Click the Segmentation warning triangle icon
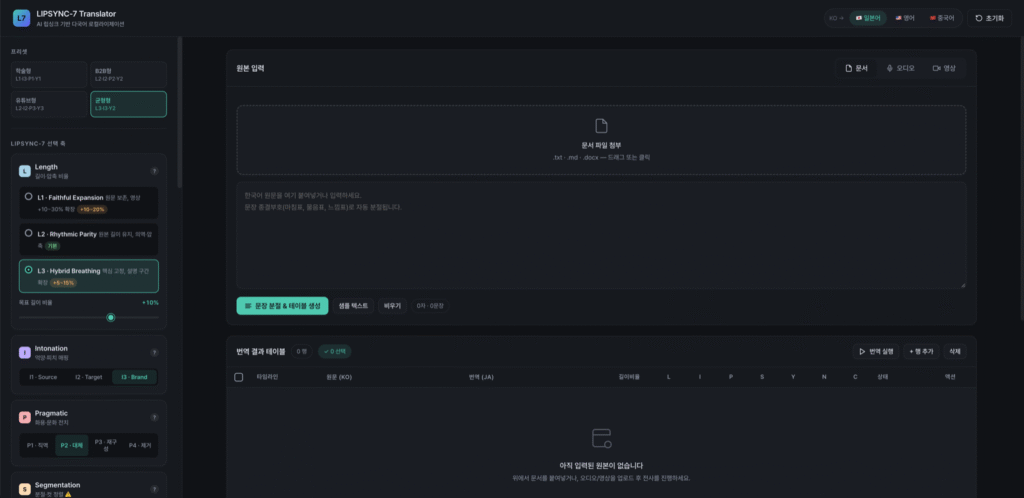This screenshot has width=1024, height=498. (68, 494)
